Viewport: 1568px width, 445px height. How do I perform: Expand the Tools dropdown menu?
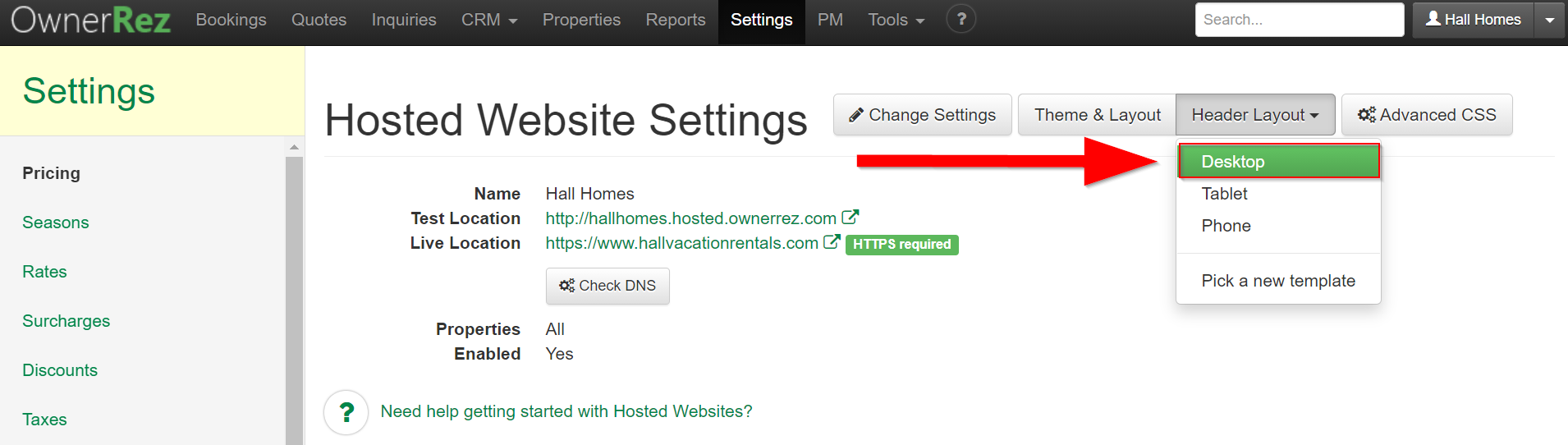pos(896,20)
